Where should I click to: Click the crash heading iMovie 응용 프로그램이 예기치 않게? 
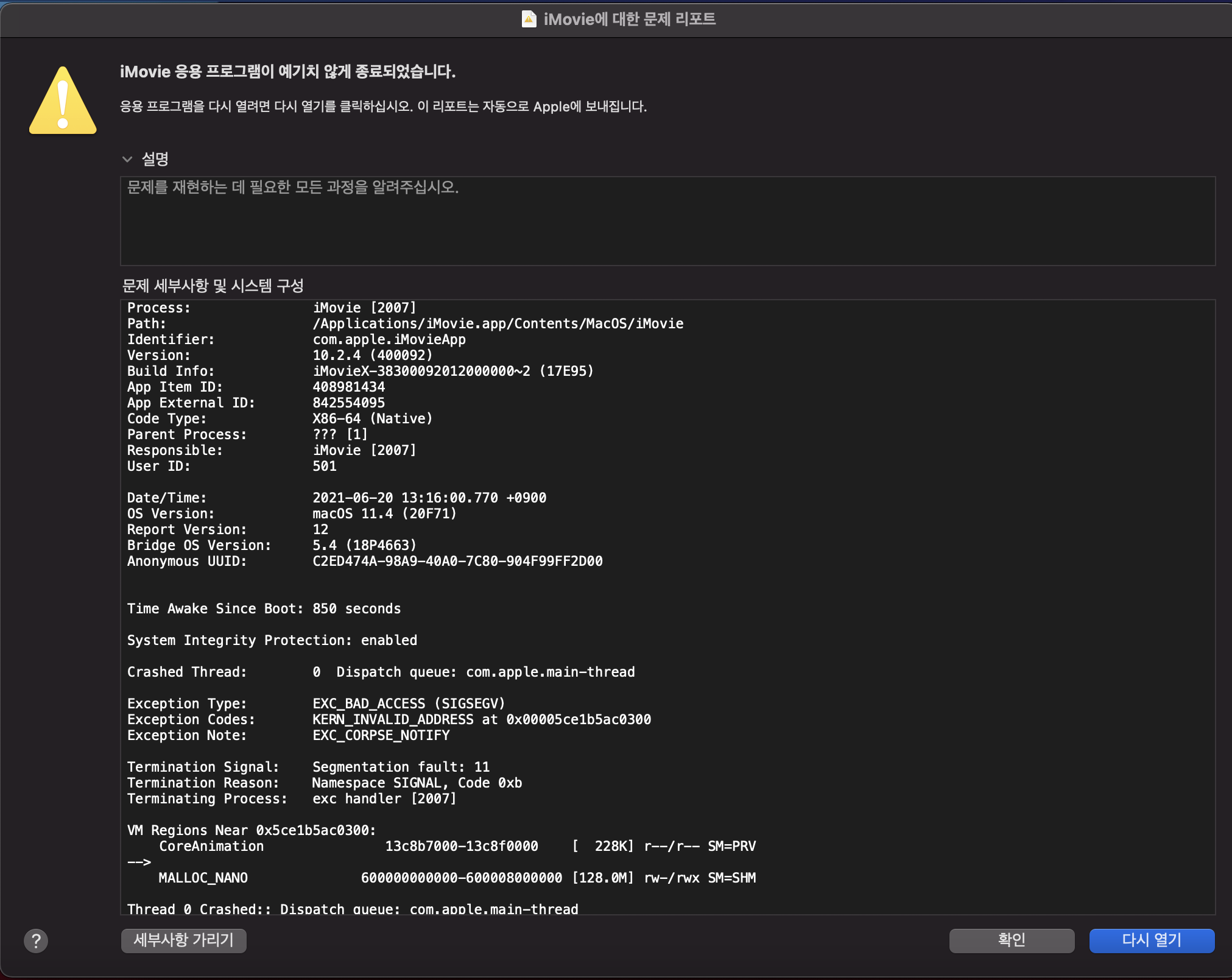click(x=287, y=71)
